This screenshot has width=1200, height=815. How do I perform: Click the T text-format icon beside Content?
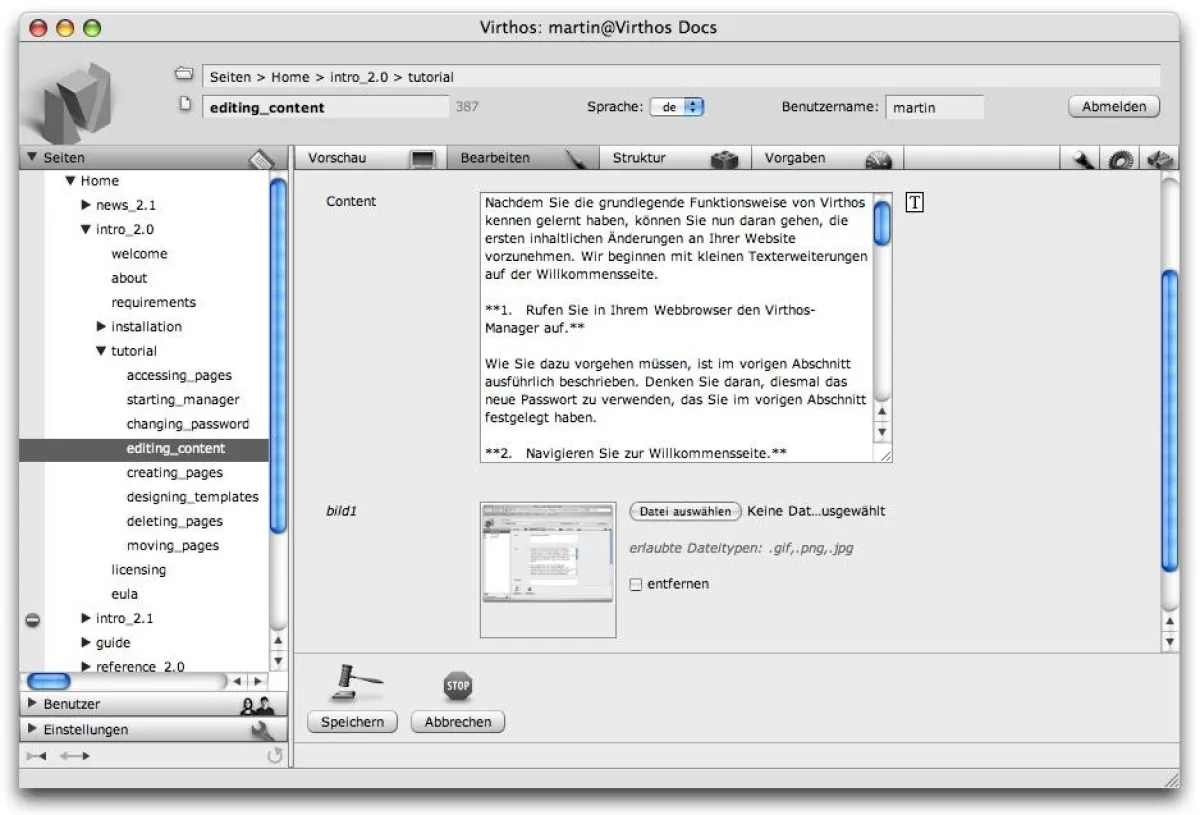(x=914, y=203)
